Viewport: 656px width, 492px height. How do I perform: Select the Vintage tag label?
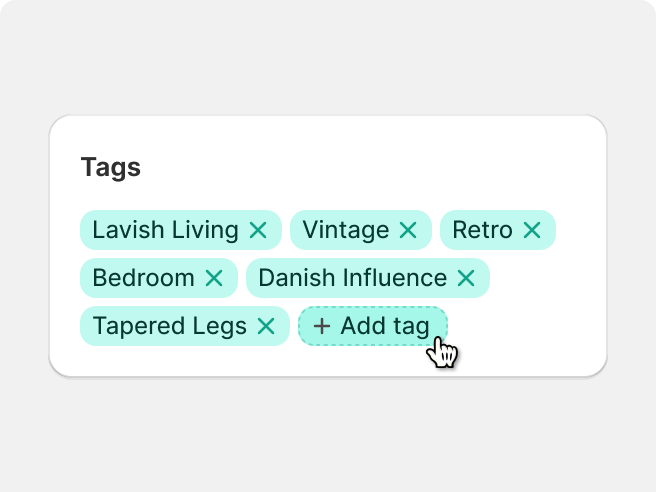[x=346, y=231]
